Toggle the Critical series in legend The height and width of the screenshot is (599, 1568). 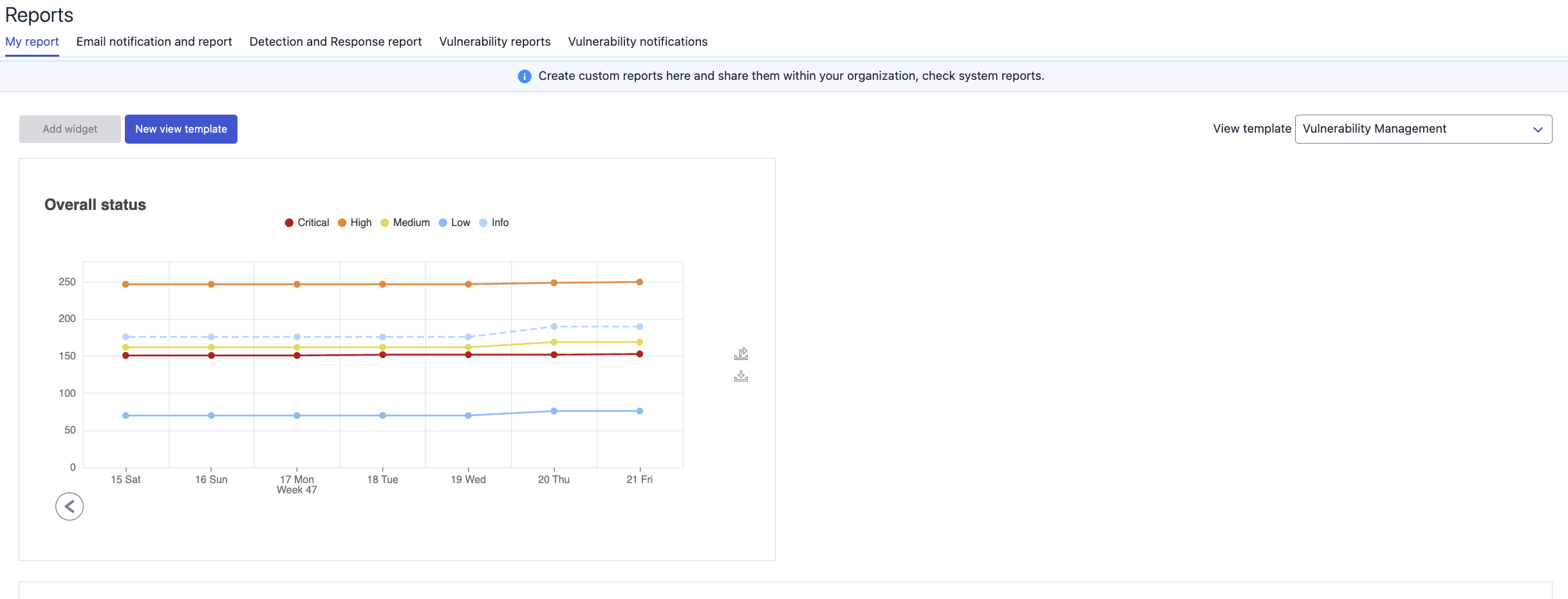tap(307, 223)
